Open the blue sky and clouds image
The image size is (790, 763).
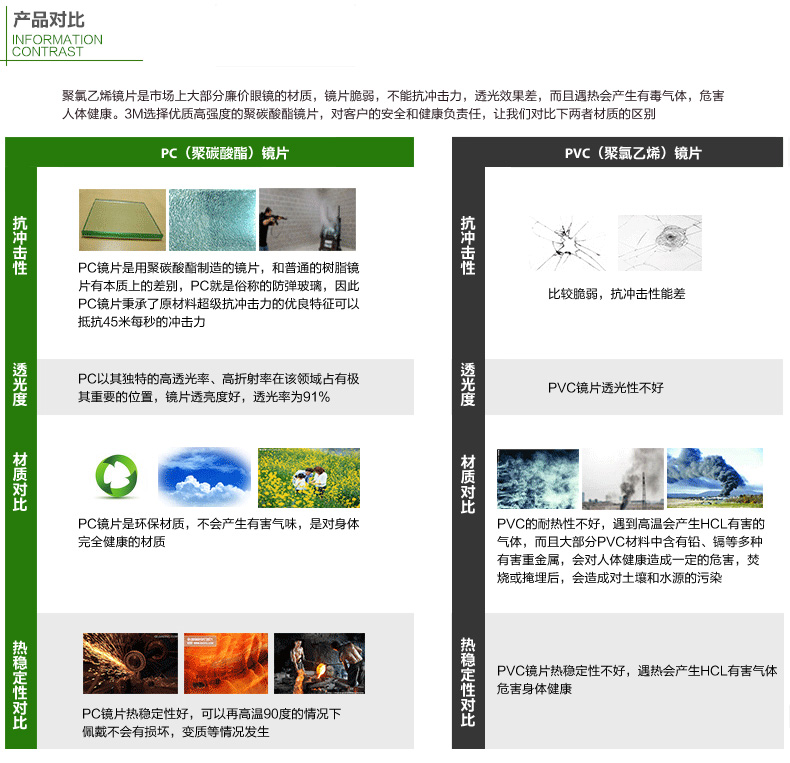pyautogui.click(x=204, y=477)
